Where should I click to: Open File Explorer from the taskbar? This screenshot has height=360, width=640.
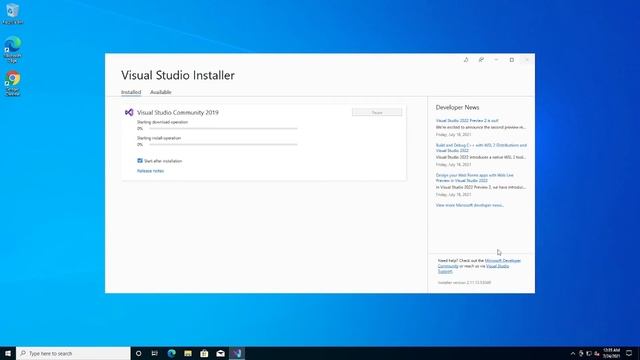[x=188, y=353]
